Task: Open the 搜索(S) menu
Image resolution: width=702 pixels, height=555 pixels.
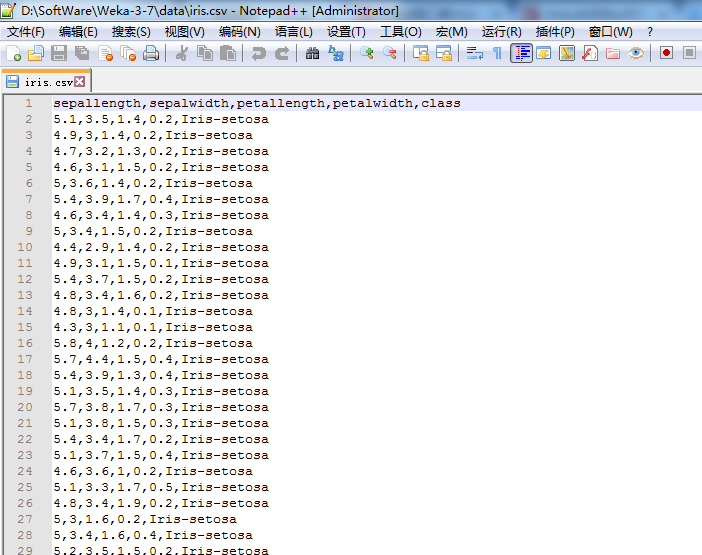Action: click(131, 32)
